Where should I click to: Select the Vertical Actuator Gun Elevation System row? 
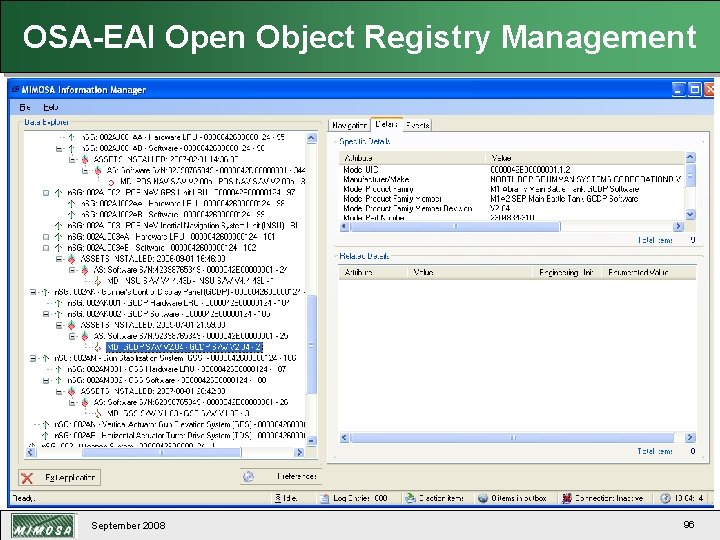(x=179, y=424)
